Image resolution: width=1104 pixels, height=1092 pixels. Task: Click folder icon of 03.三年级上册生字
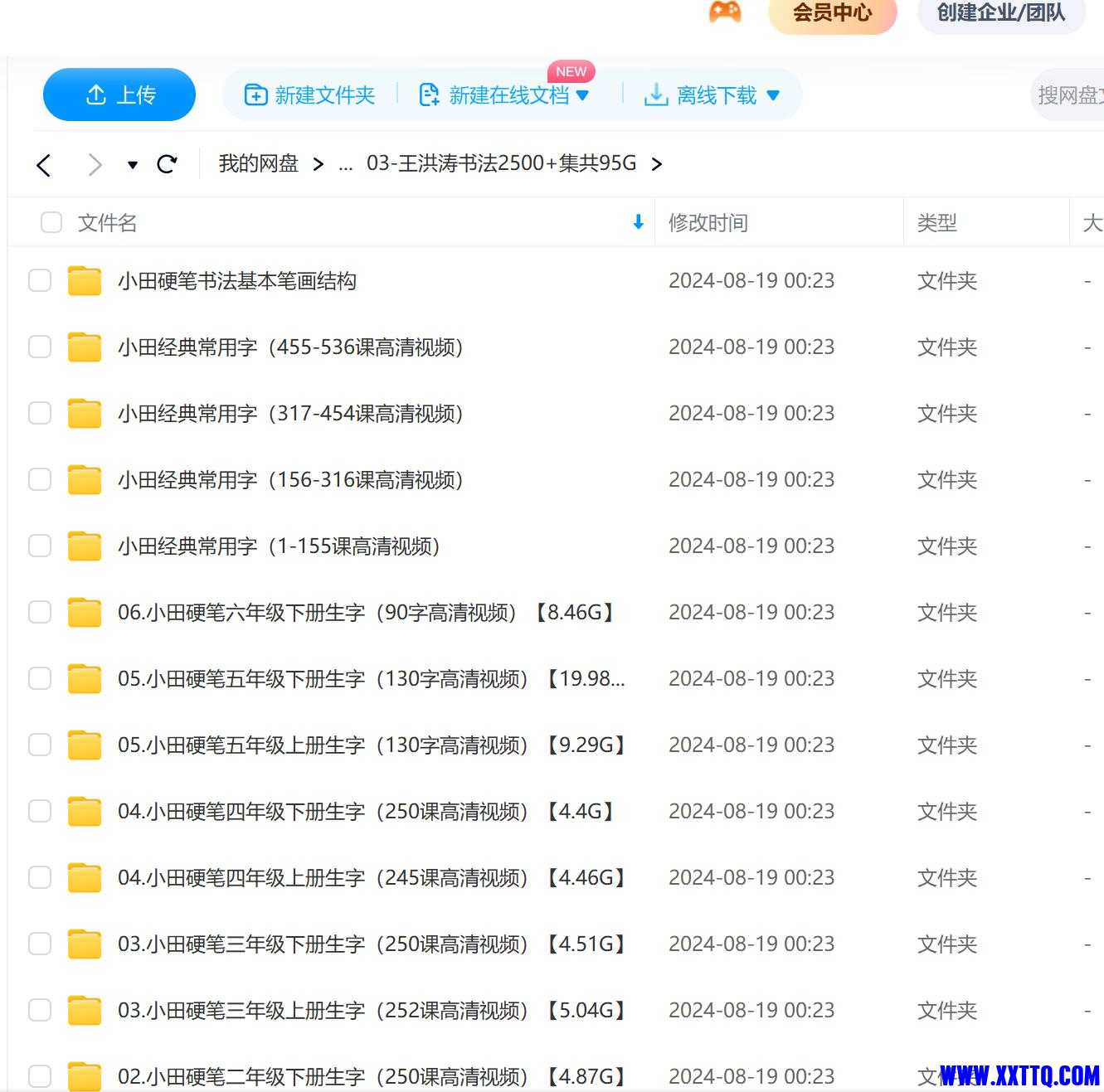85,1011
